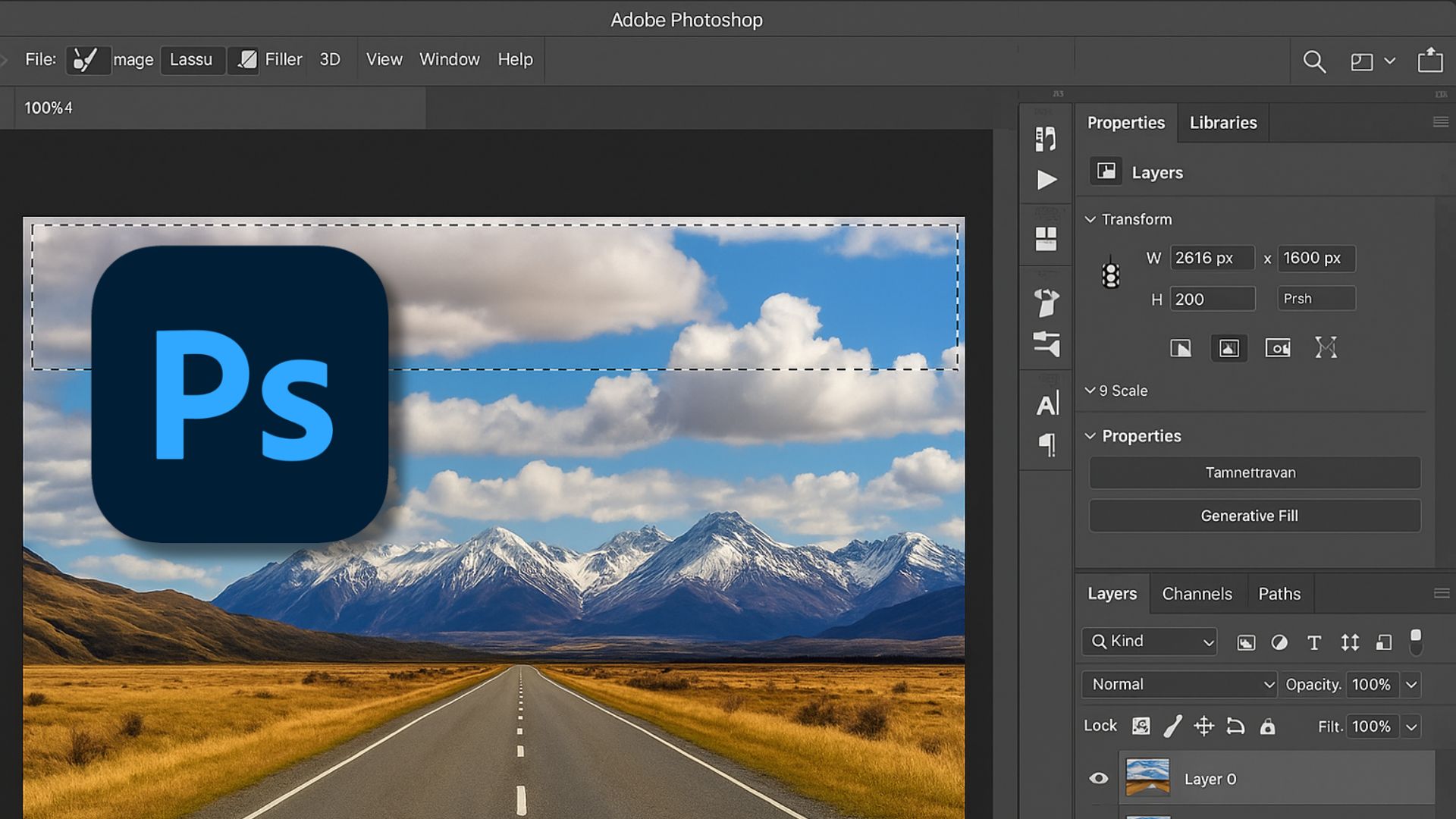Switch to the Channels tab
Screen dimensions: 1456x819
pos(1197,594)
